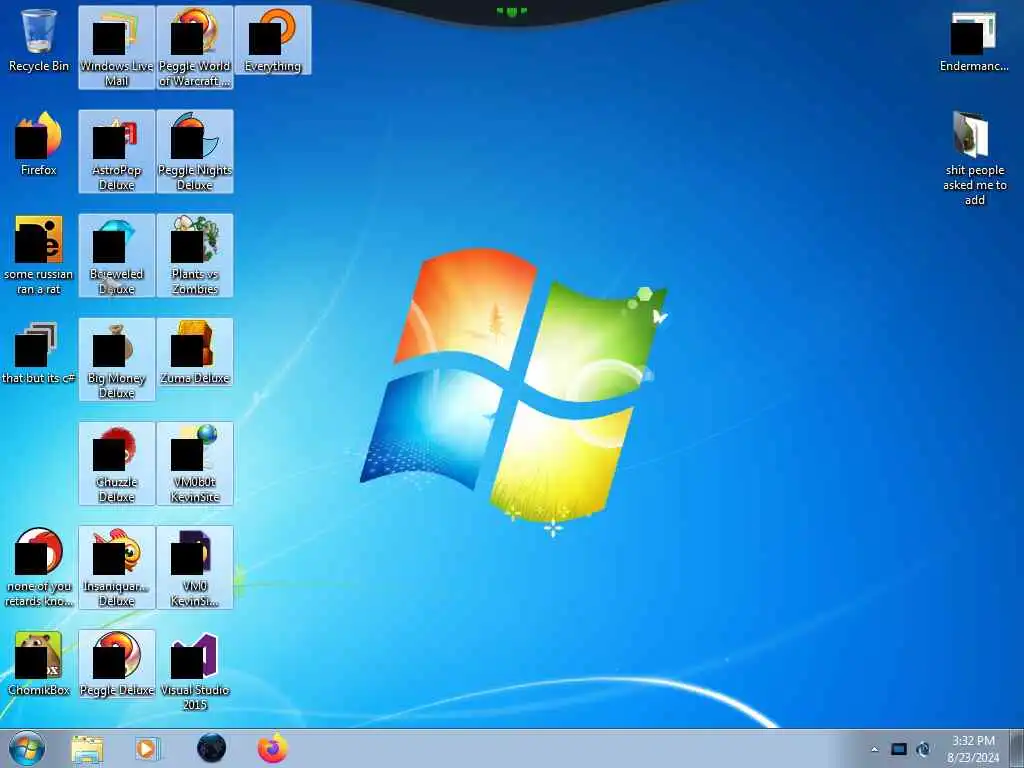1024x768 pixels.
Task: Click the Show desktop button
Action: [1017, 748]
